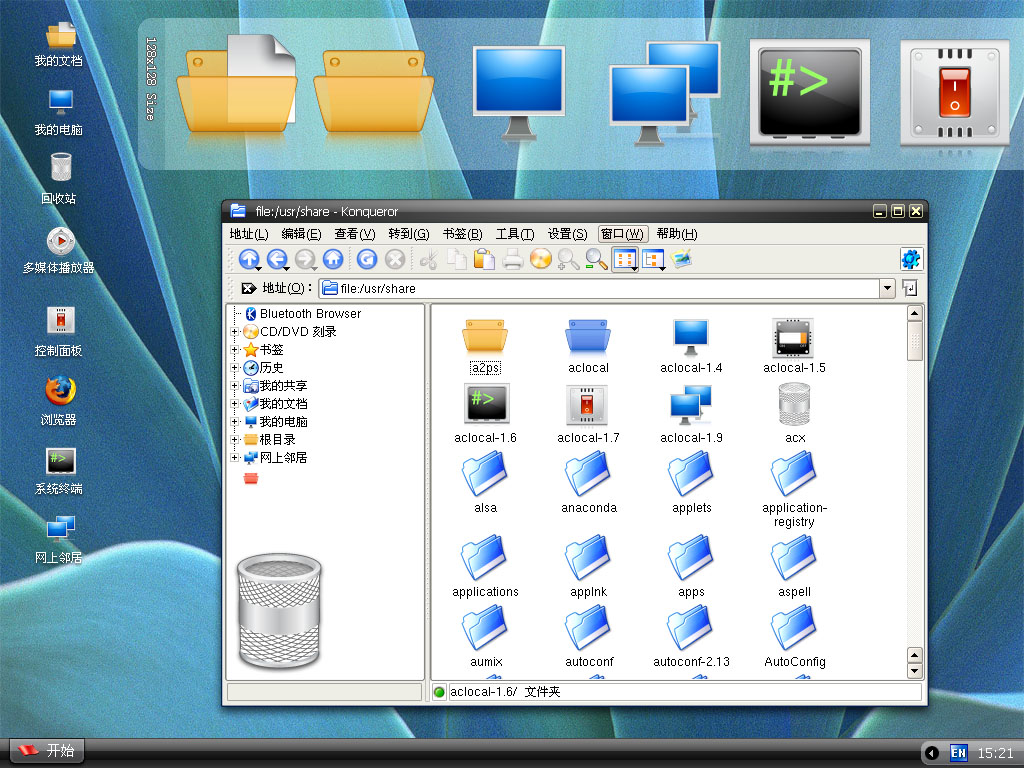The image size is (1024, 768).
Task: Select the aclocal-1.5 item
Action: [x=793, y=346]
